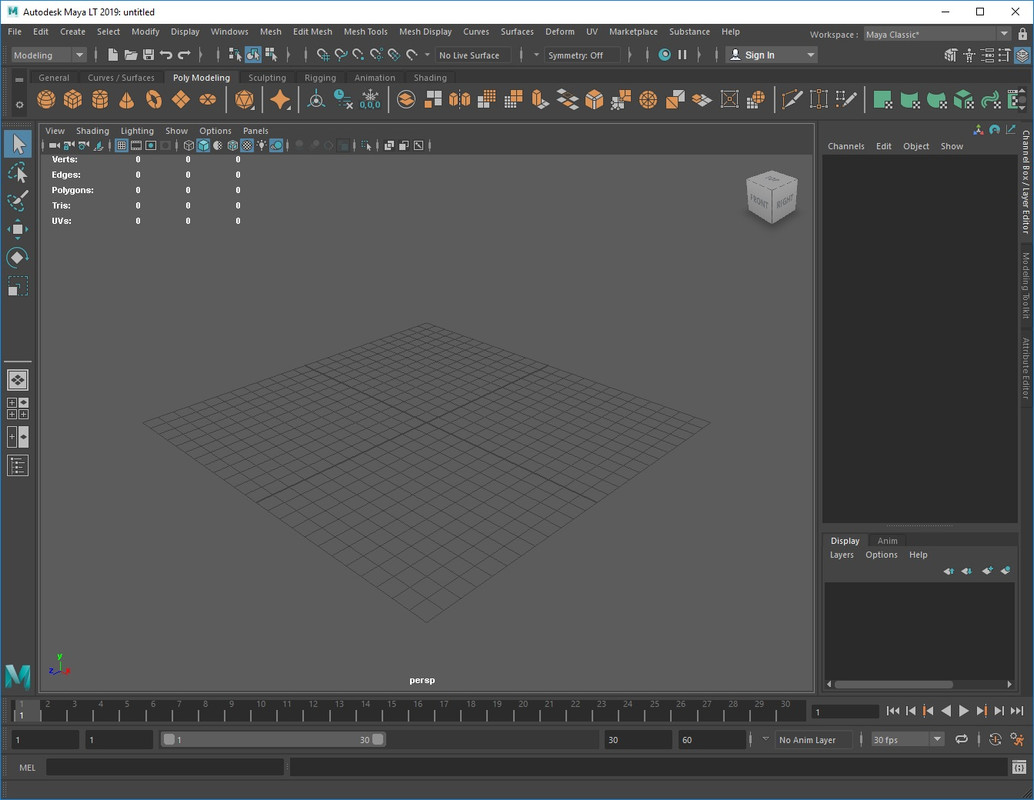Viewport: 1034px width, 800px height.
Task: Create a polygon cube from the shelf
Action: click(x=73, y=99)
